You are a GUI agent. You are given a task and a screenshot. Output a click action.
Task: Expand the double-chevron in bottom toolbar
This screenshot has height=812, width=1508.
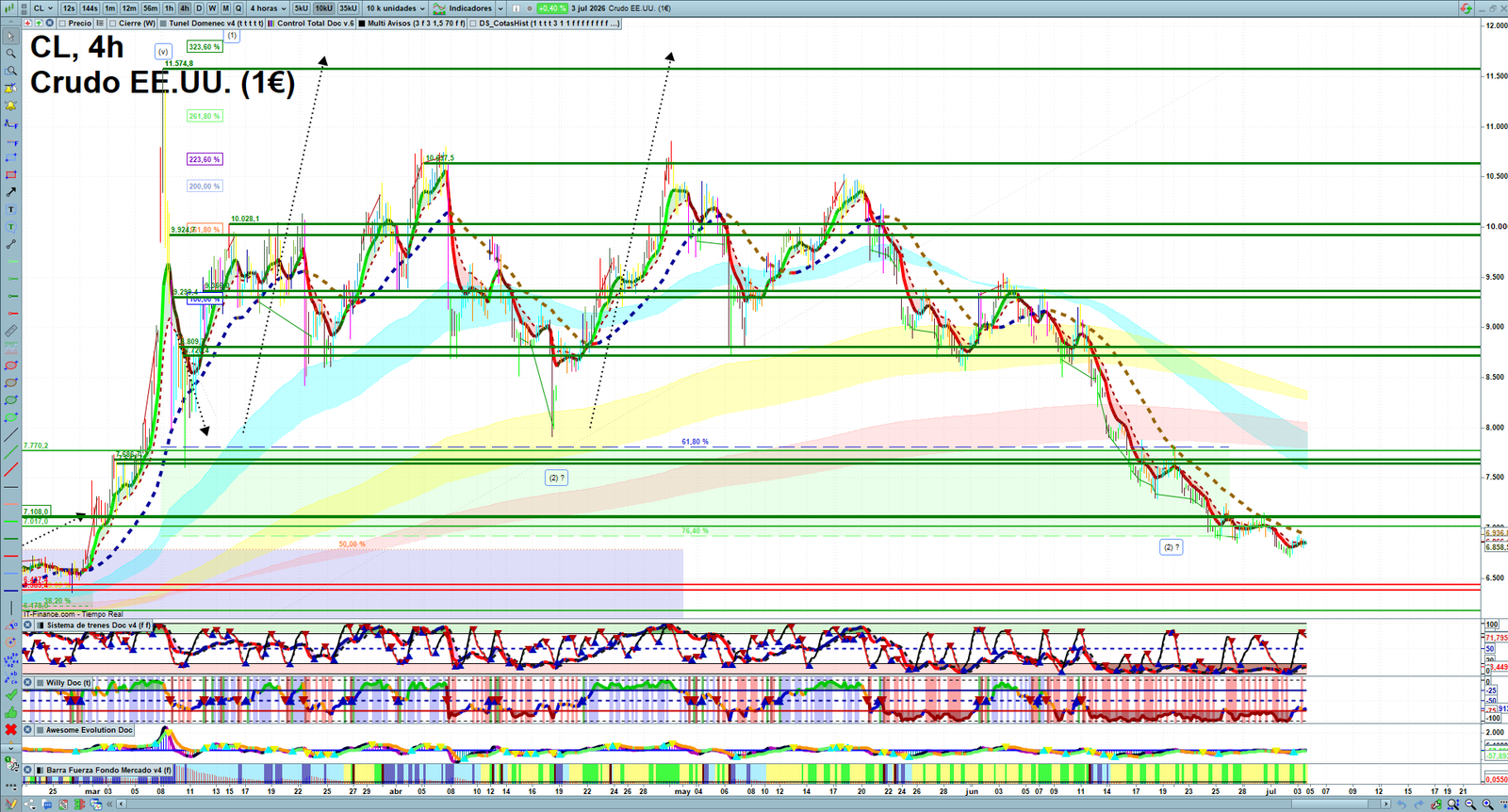click(109, 804)
